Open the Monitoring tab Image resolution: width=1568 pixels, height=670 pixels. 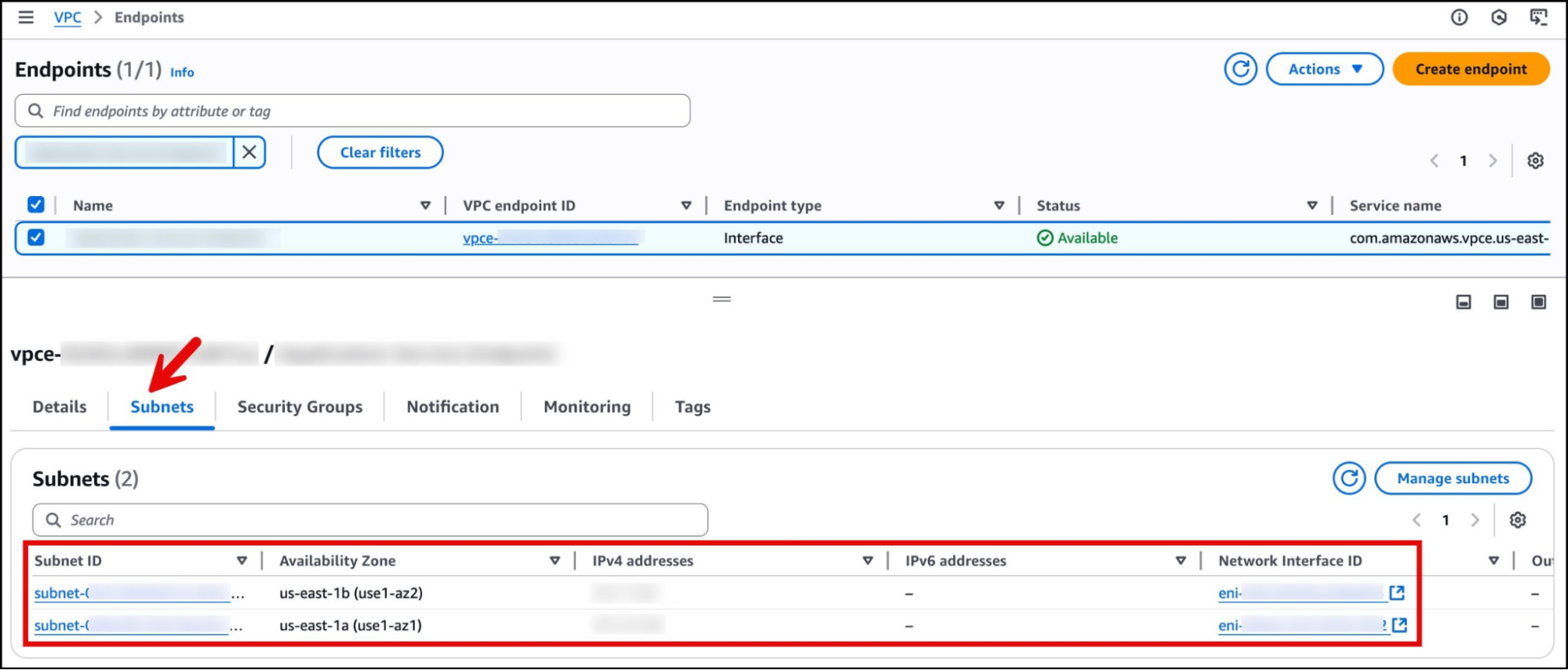click(587, 407)
